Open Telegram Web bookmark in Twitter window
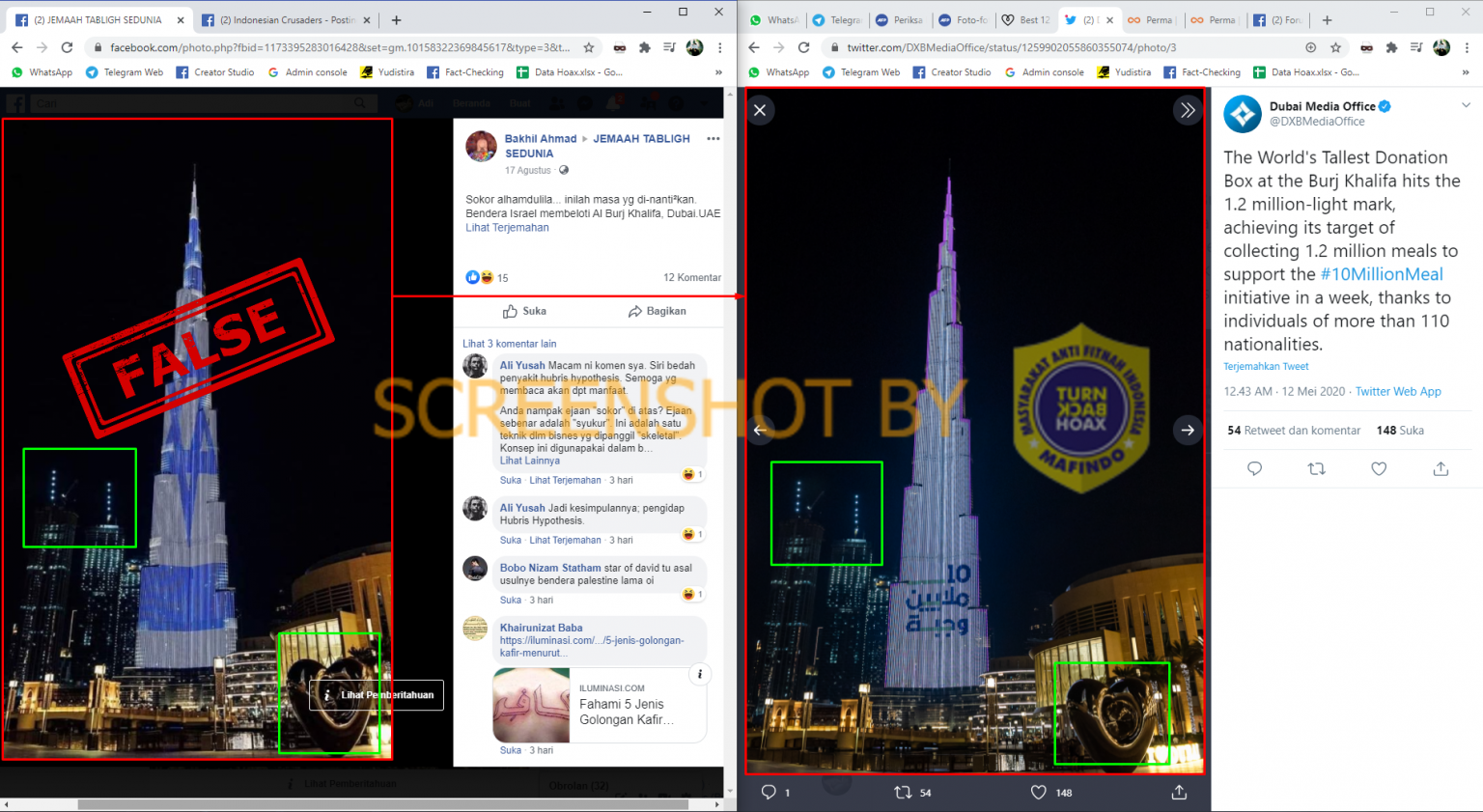 (x=861, y=72)
